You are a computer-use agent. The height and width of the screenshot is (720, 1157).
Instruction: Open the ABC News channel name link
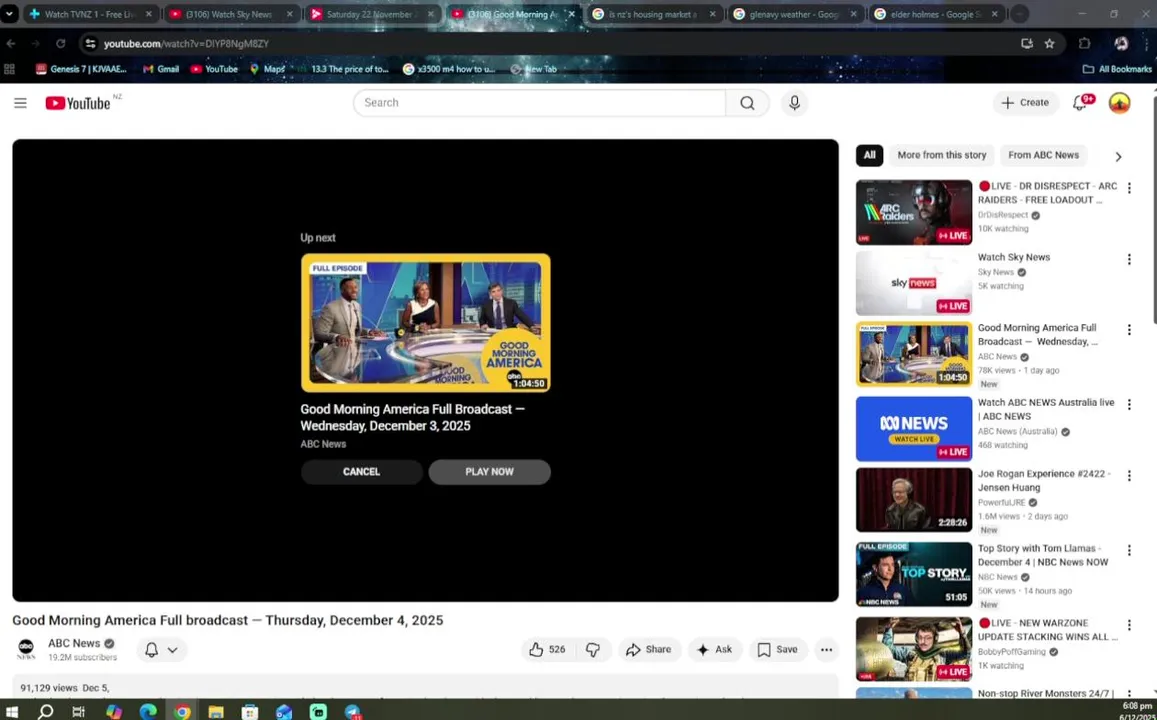point(74,643)
